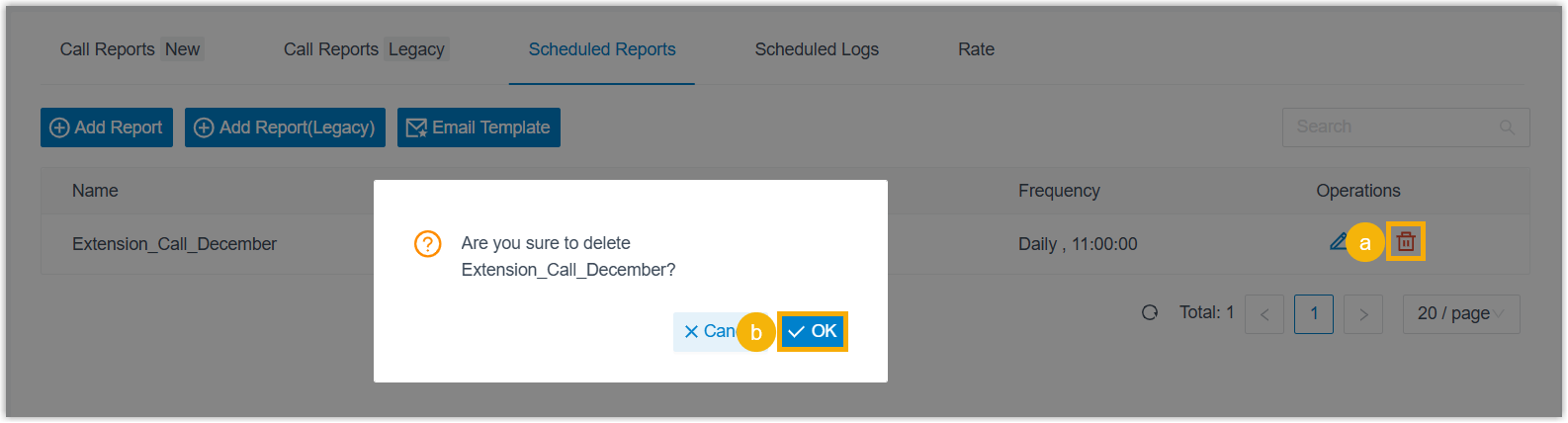This screenshot has height=423, width=1568.
Task: Open the 20 / page dropdown
Action: point(1460,314)
